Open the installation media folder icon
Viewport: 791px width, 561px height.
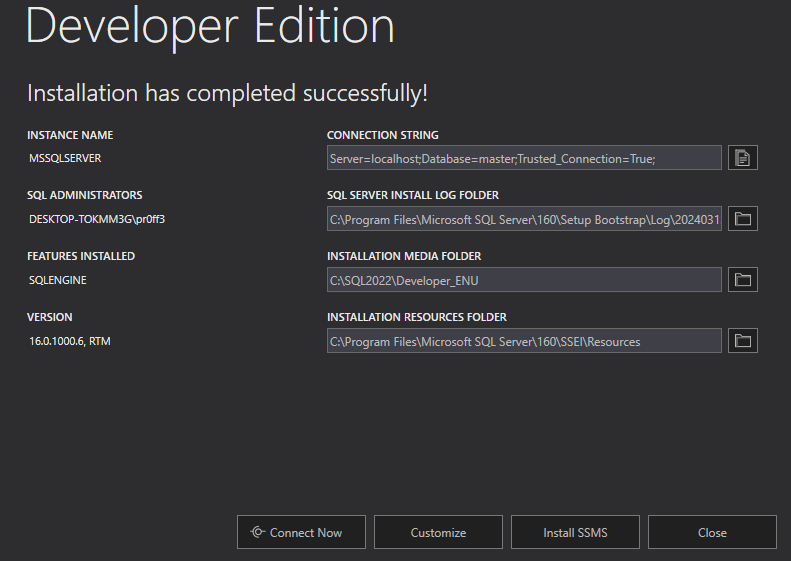[x=743, y=279]
